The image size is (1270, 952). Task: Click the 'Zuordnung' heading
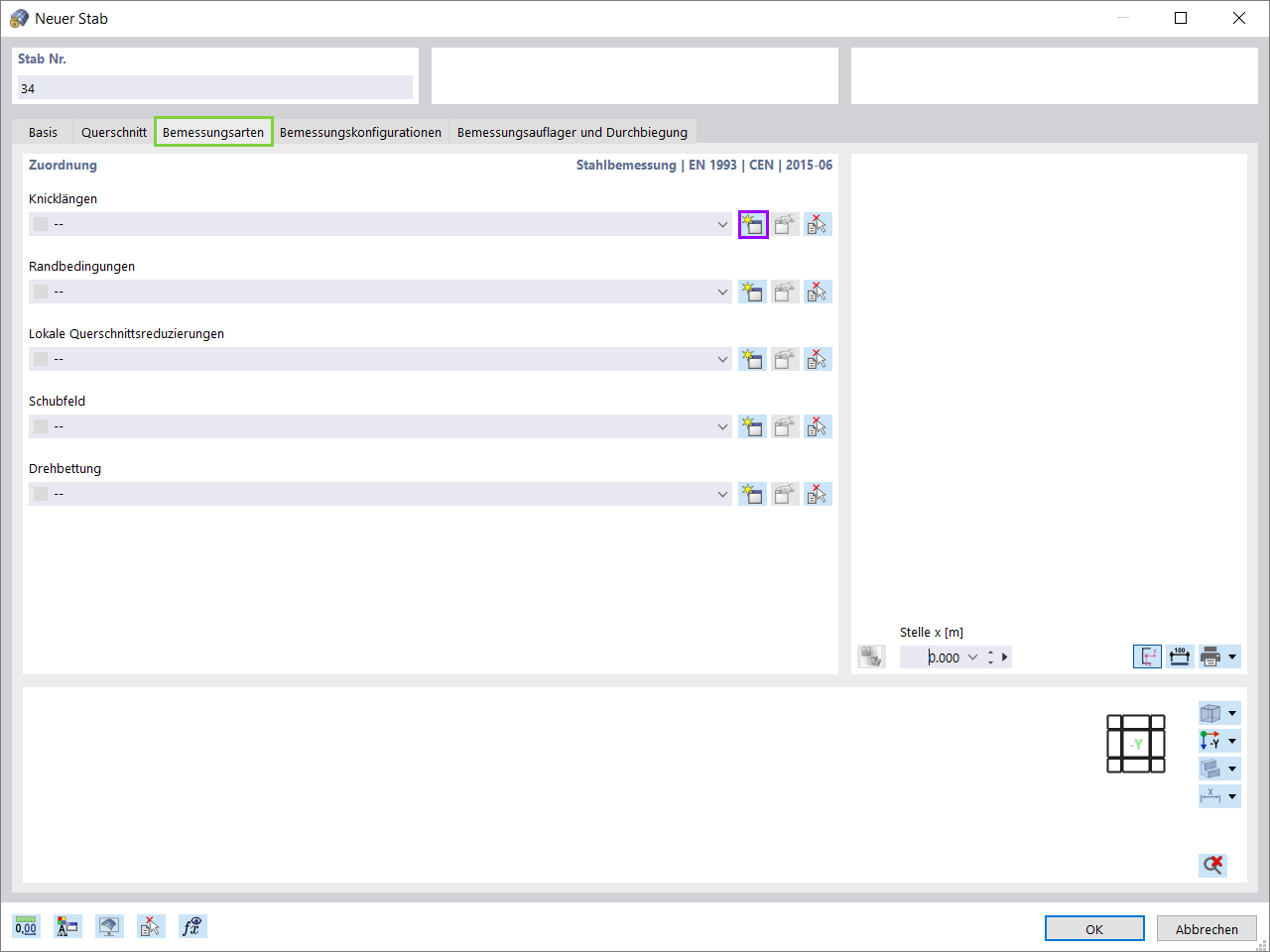(63, 166)
